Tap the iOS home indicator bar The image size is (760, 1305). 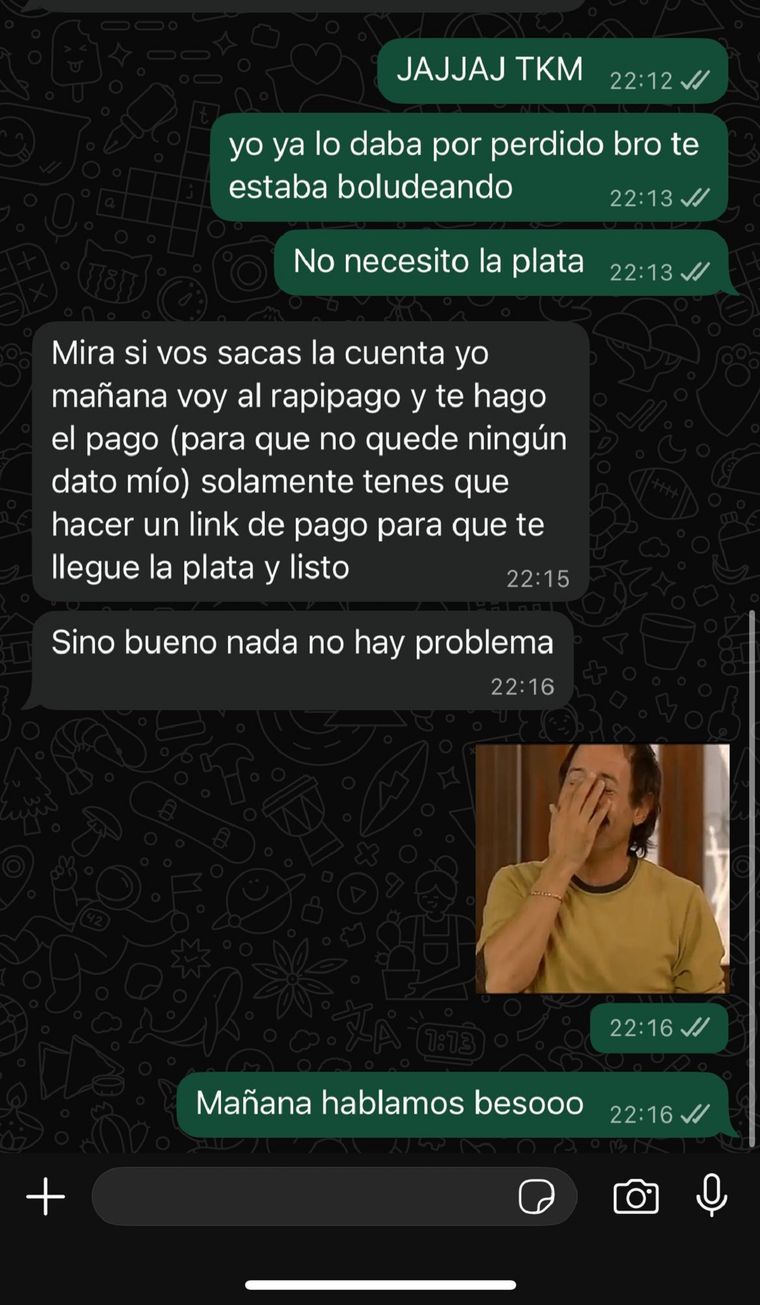(x=380, y=1285)
